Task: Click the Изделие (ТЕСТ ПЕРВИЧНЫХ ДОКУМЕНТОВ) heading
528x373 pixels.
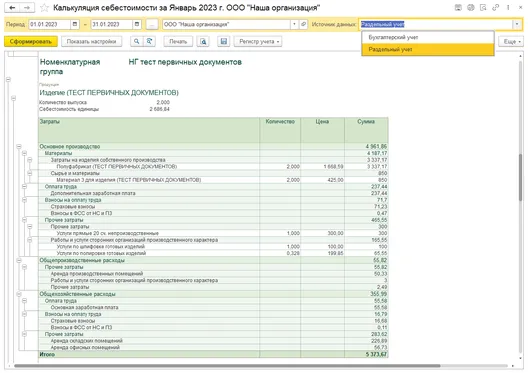Action: click(x=109, y=93)
